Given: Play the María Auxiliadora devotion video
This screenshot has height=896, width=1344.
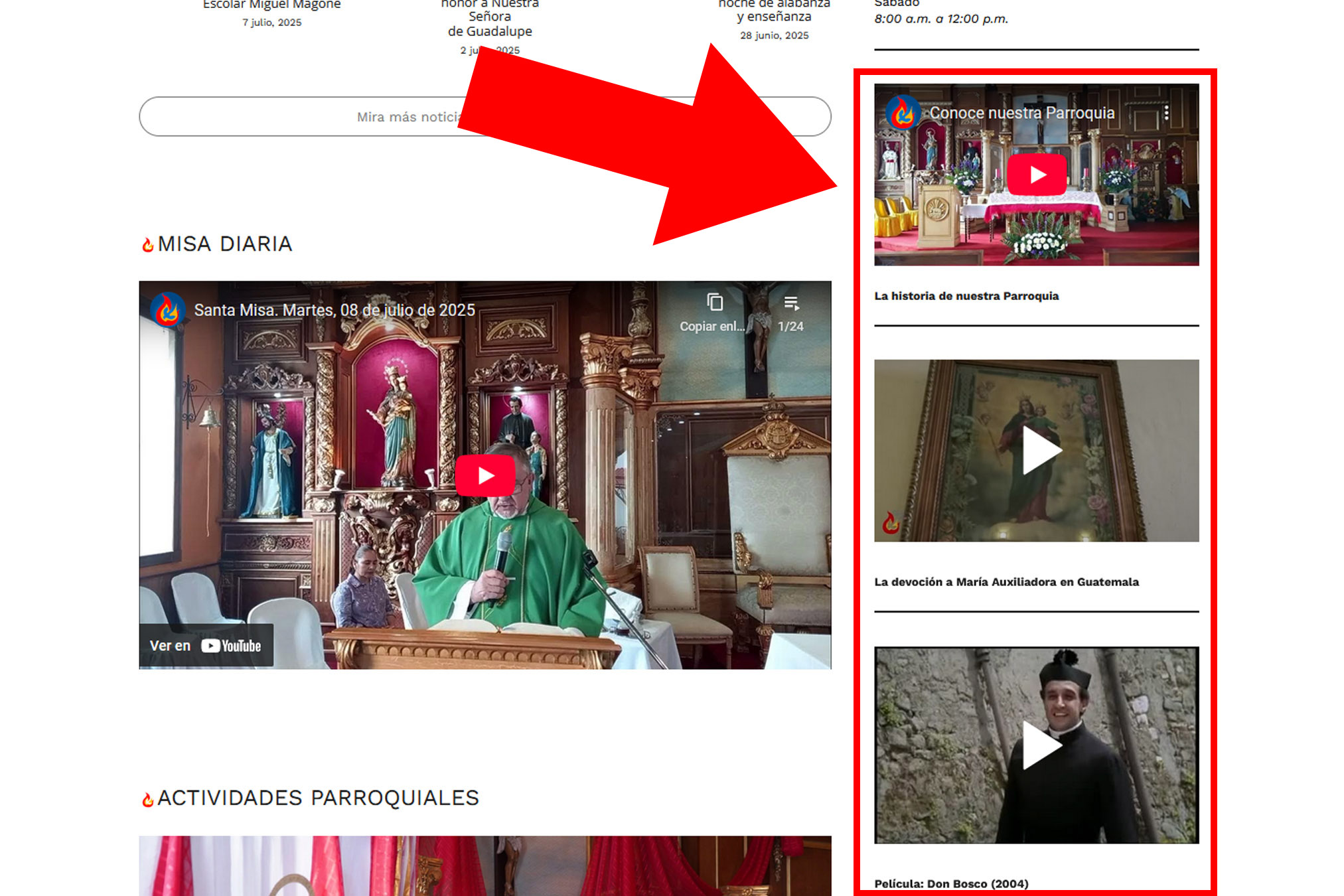Looking at the screenshot, I should coord(1041,451).
